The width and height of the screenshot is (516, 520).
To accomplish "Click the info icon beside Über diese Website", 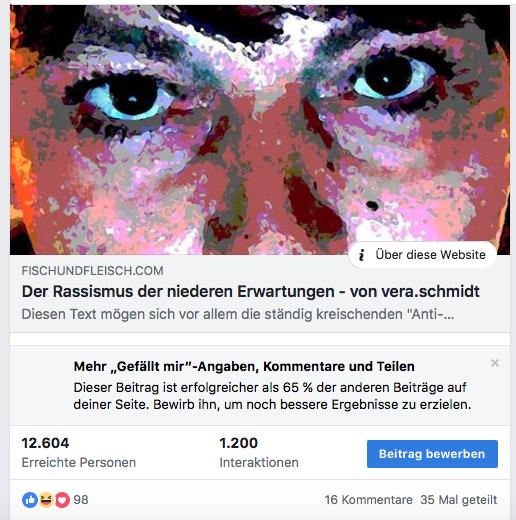I will [x=361, y=255].
